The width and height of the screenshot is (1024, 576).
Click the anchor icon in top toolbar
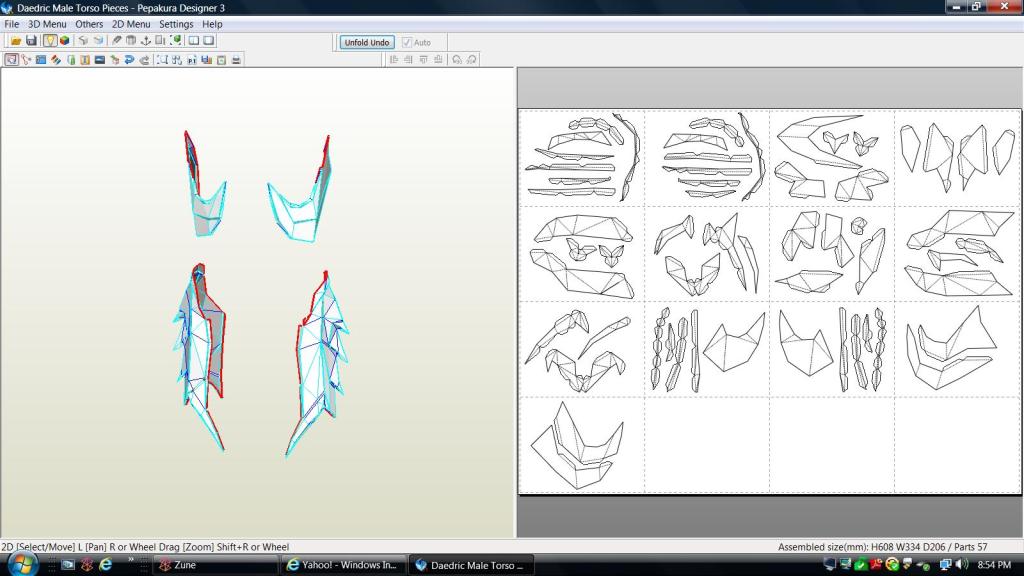146,40
